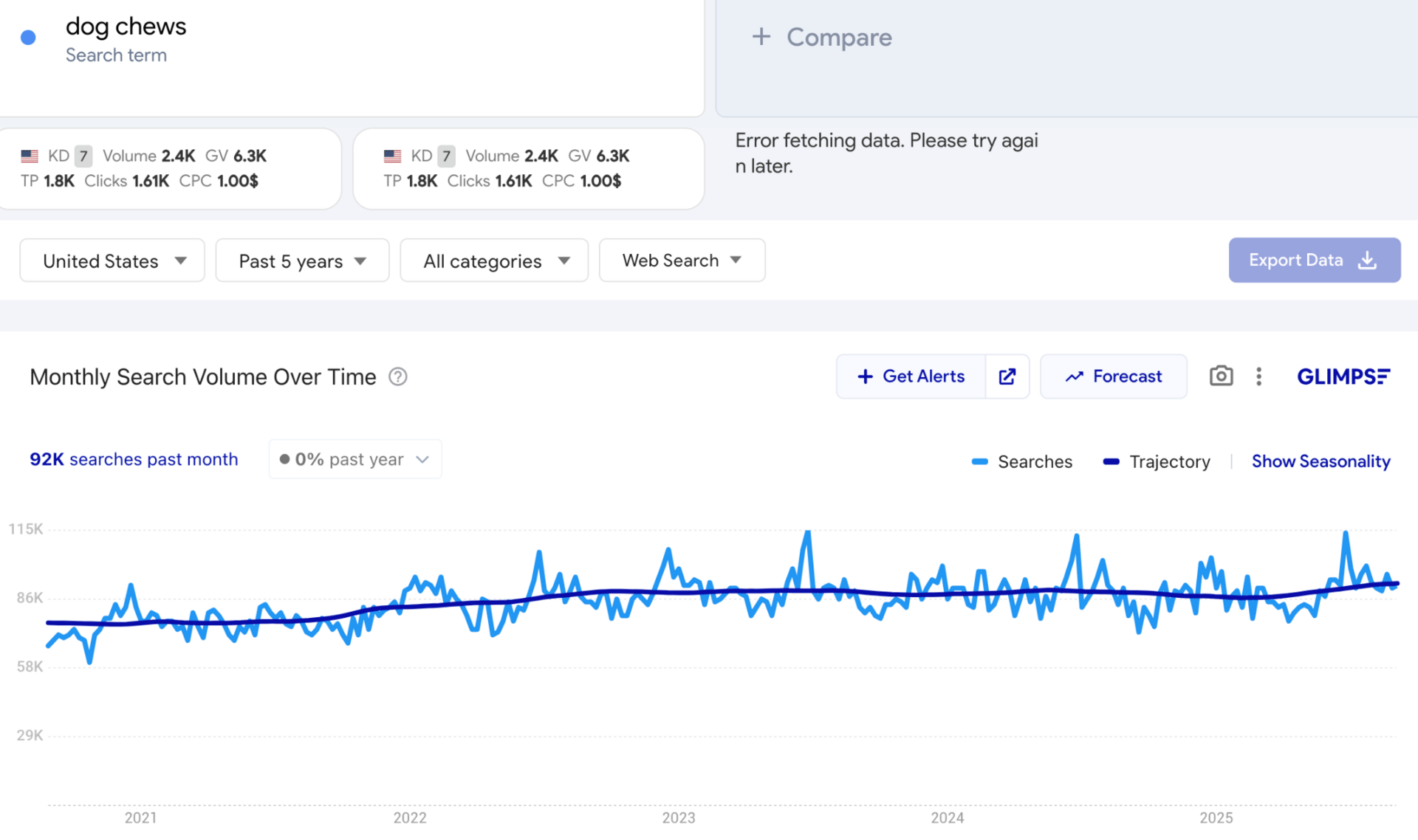Toggle the Trajectory legend series

click(1157, 461)
